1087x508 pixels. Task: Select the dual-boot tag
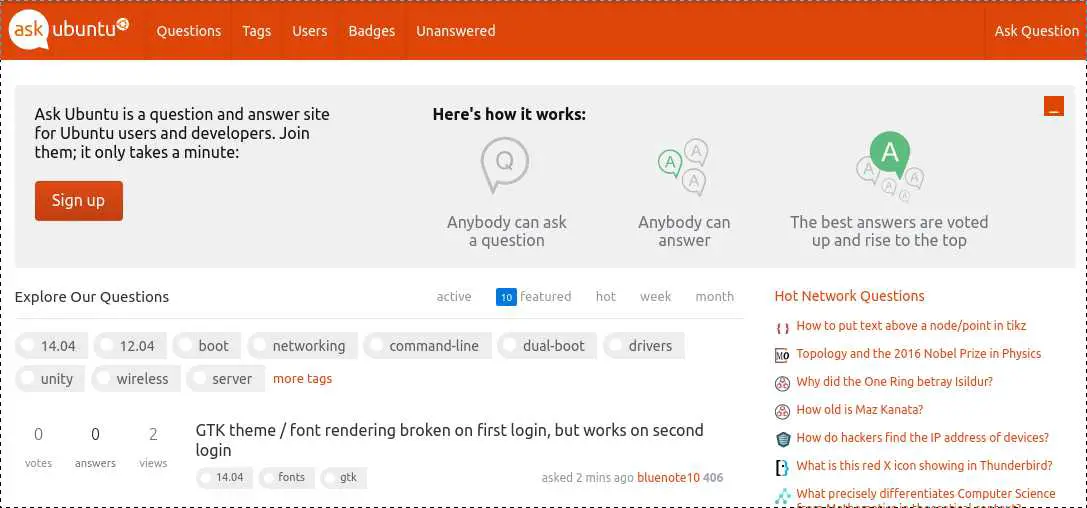click(x=548, y=346)
